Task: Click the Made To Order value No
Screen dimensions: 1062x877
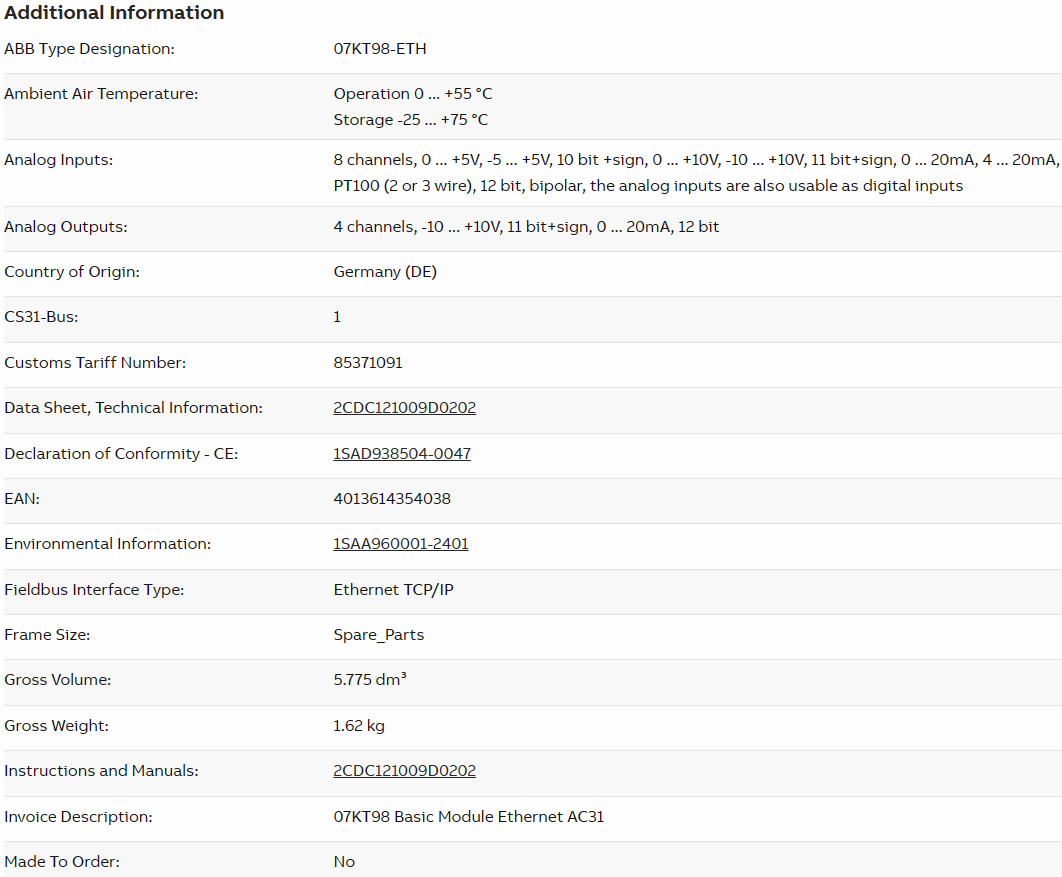Action: [344, 862]
